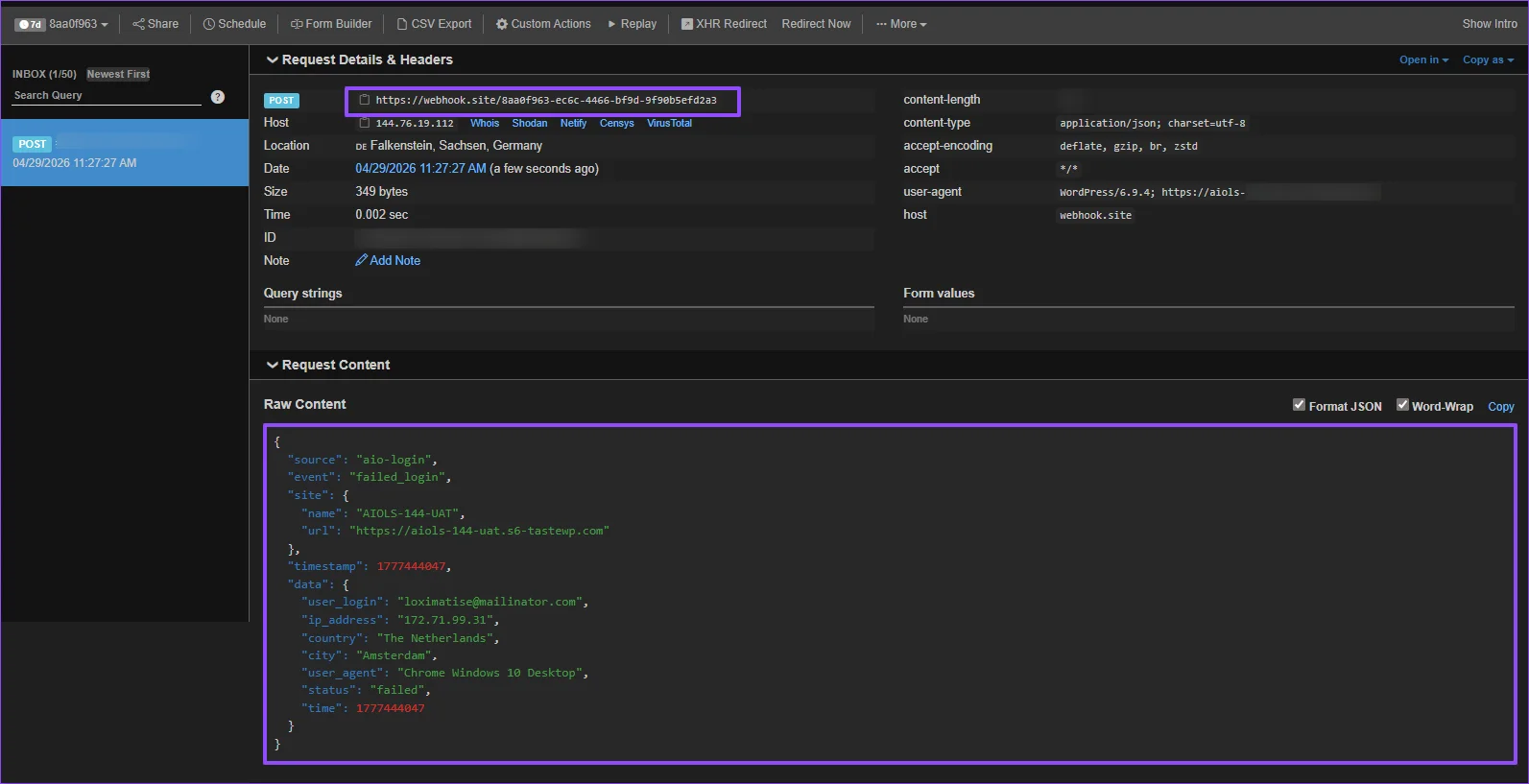The width and height of the screenshot is (1529, 784).
Task: Open the VirusTotal link for the host
Action: pyautogui.click(x=669, y=123)
